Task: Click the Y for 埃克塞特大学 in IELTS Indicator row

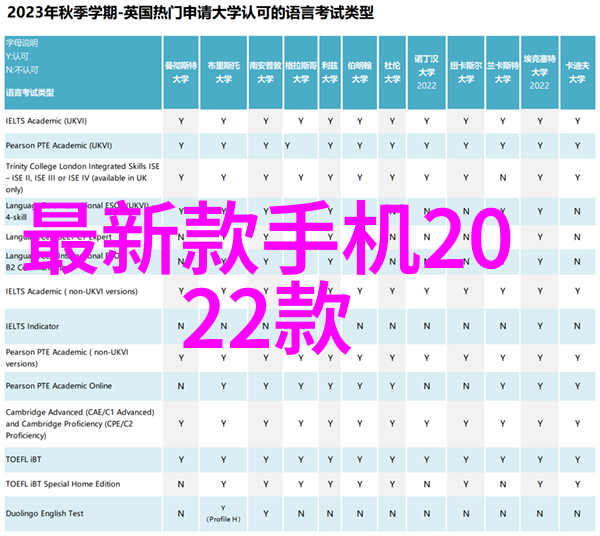Action: point(540,326)
